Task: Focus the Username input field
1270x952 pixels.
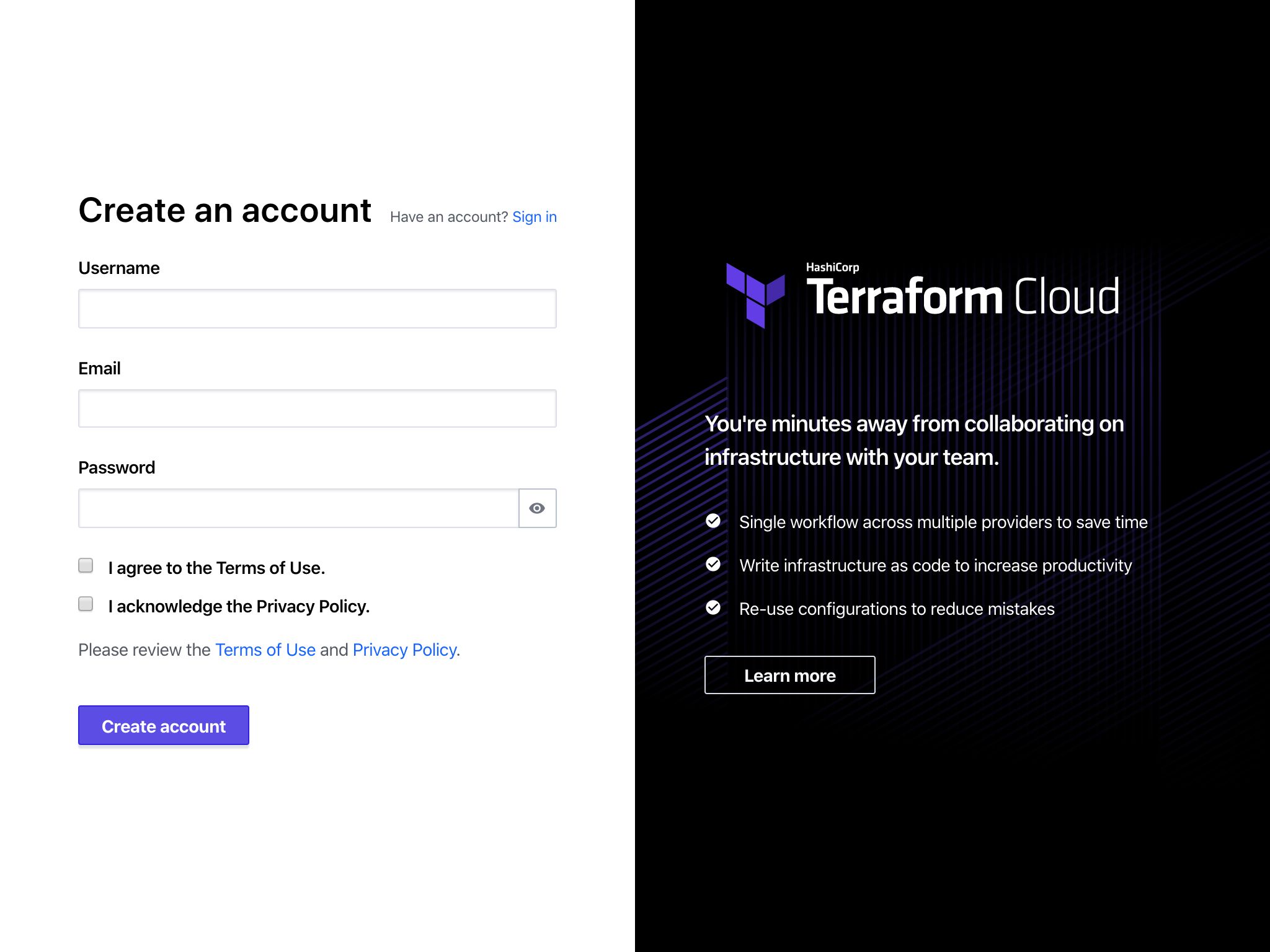Action: [317, 309]
